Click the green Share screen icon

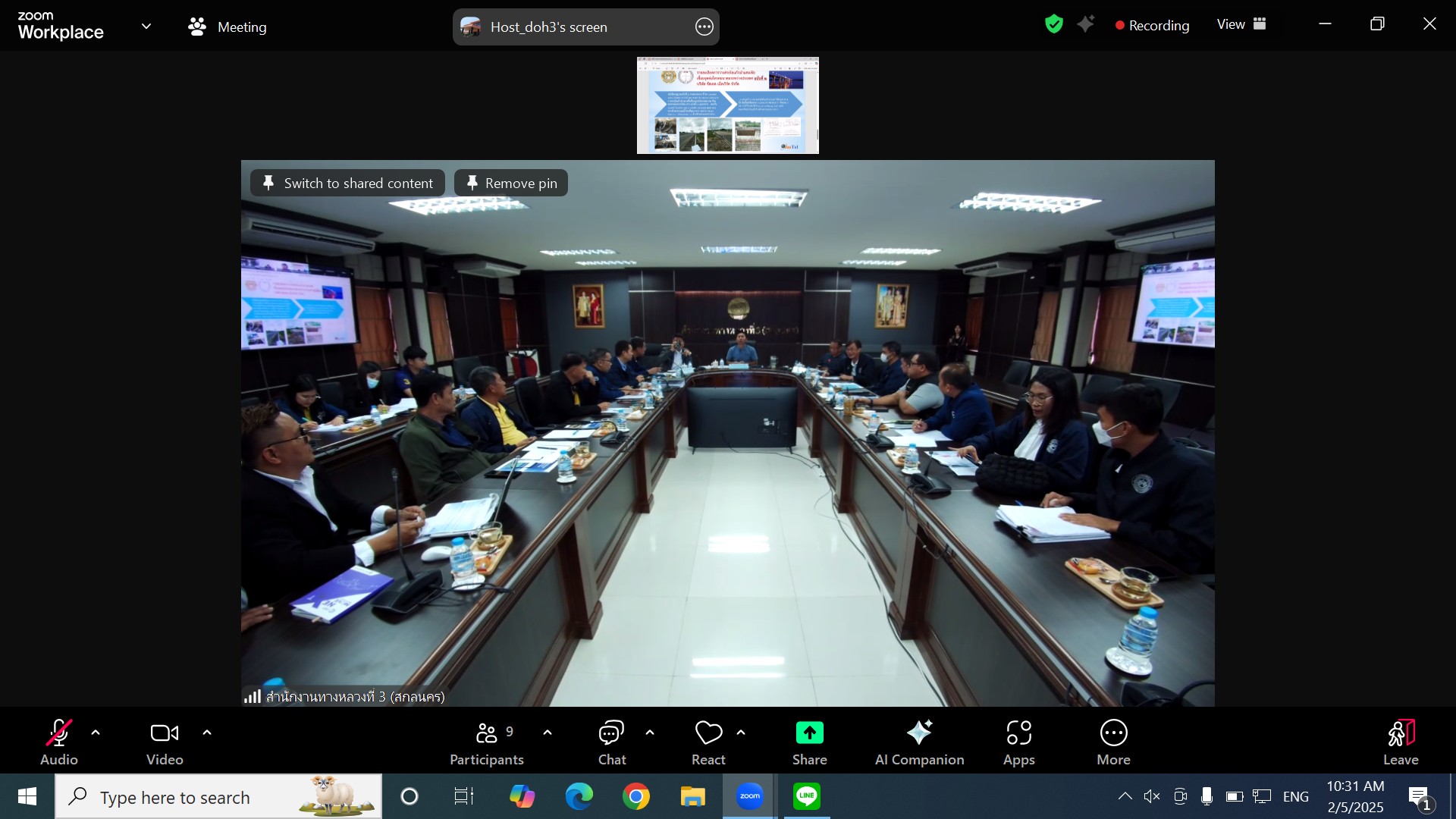(x=809, y=733)
